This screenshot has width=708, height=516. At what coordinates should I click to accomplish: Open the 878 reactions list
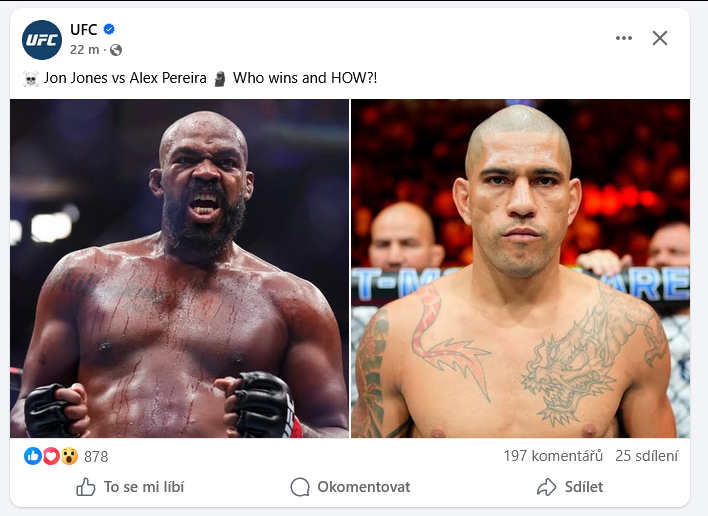point(96,456)
